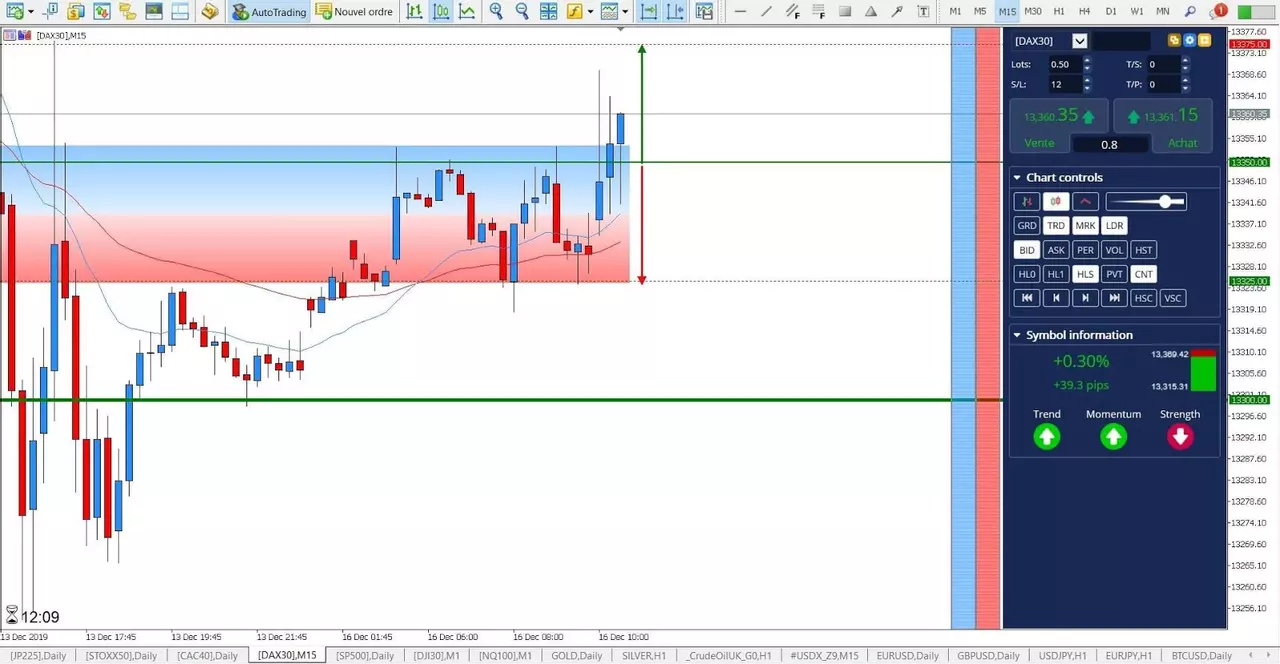Click the T/P value field
1280x664 pixels.
(1162, 84)
